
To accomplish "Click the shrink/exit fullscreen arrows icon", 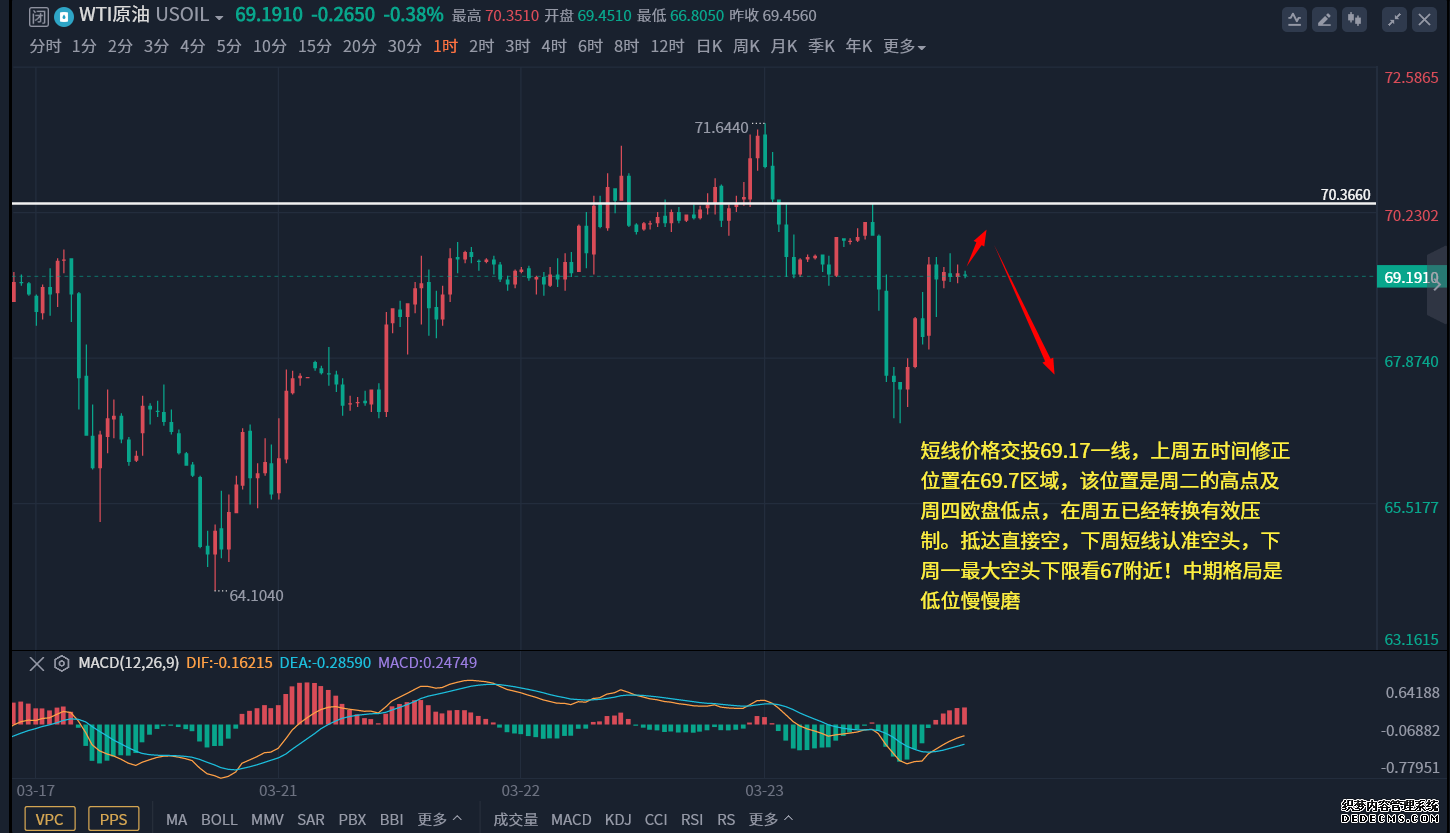I will pos(1393,18).
